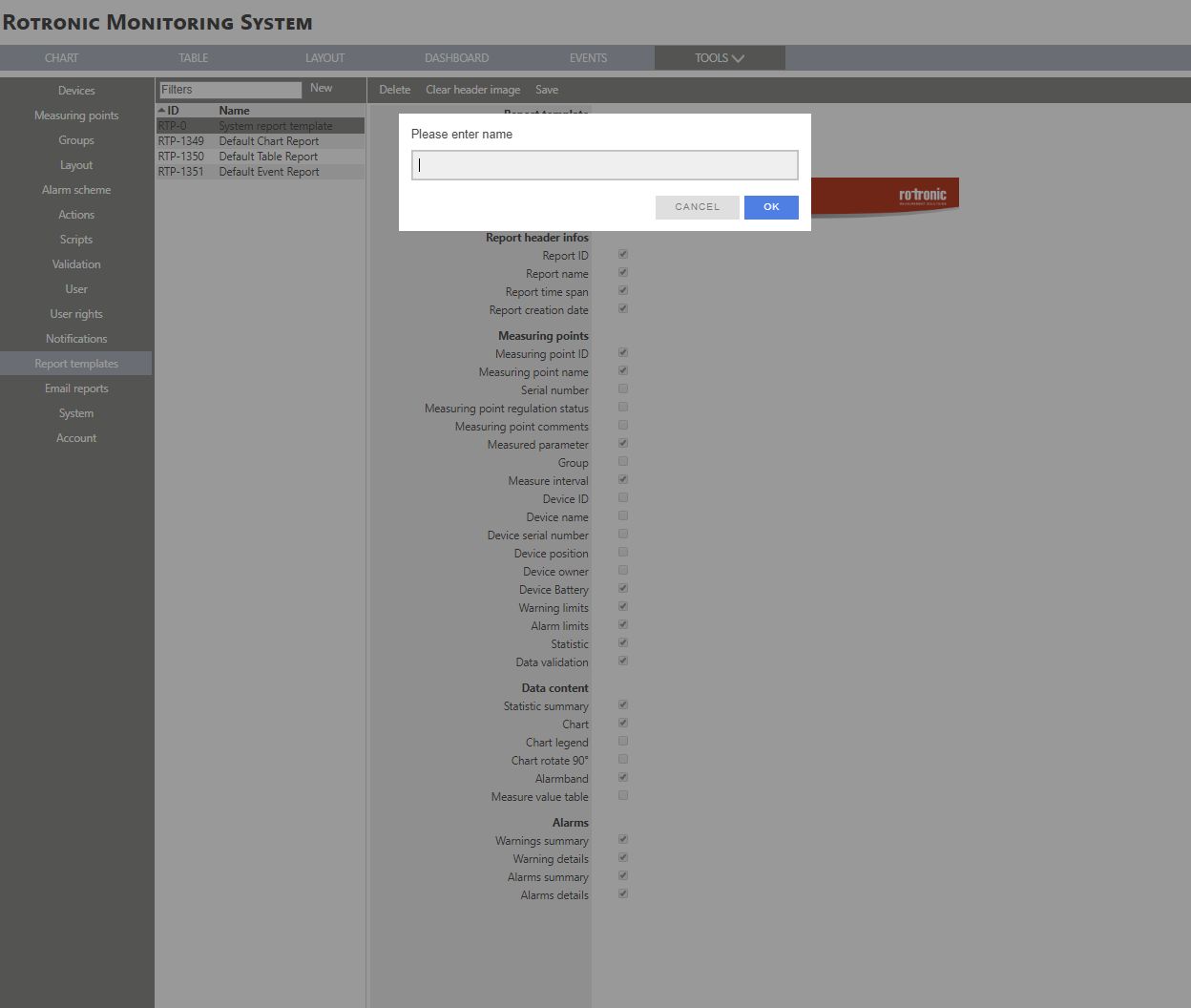This screenshot has width=1191, height=1008.
Task: Enable Measure value table checkbox
Action: tap(623, 796)
